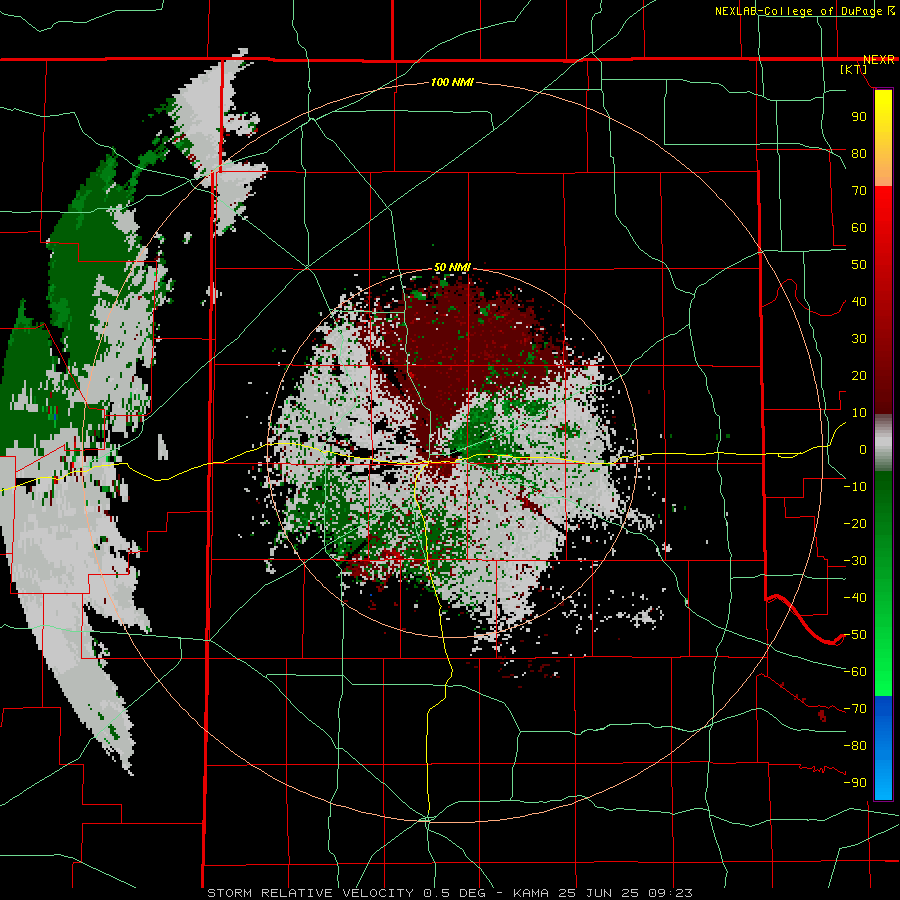Screen dimensions: 900x900
Task: Click the -30 value on the velocity scale
Action: pos(855,561)
